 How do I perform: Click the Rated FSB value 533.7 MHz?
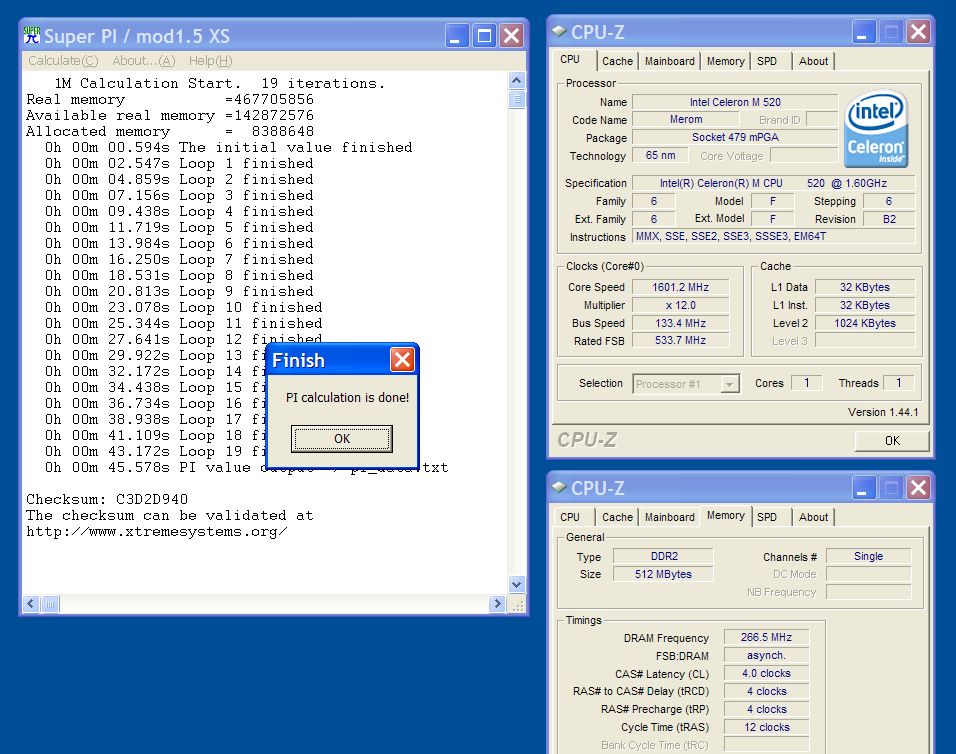tap(680, 340)
